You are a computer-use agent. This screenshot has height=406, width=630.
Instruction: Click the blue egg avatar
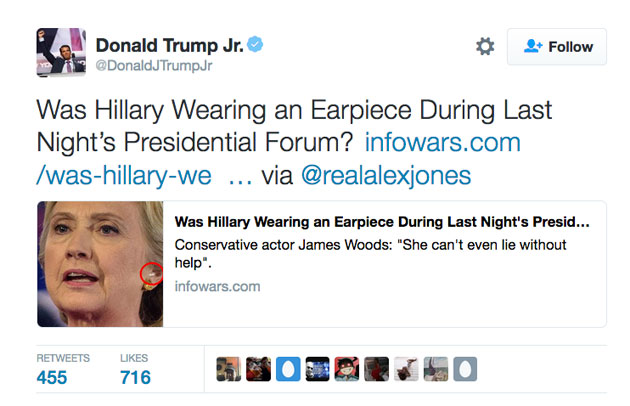[x=288, y=369]
